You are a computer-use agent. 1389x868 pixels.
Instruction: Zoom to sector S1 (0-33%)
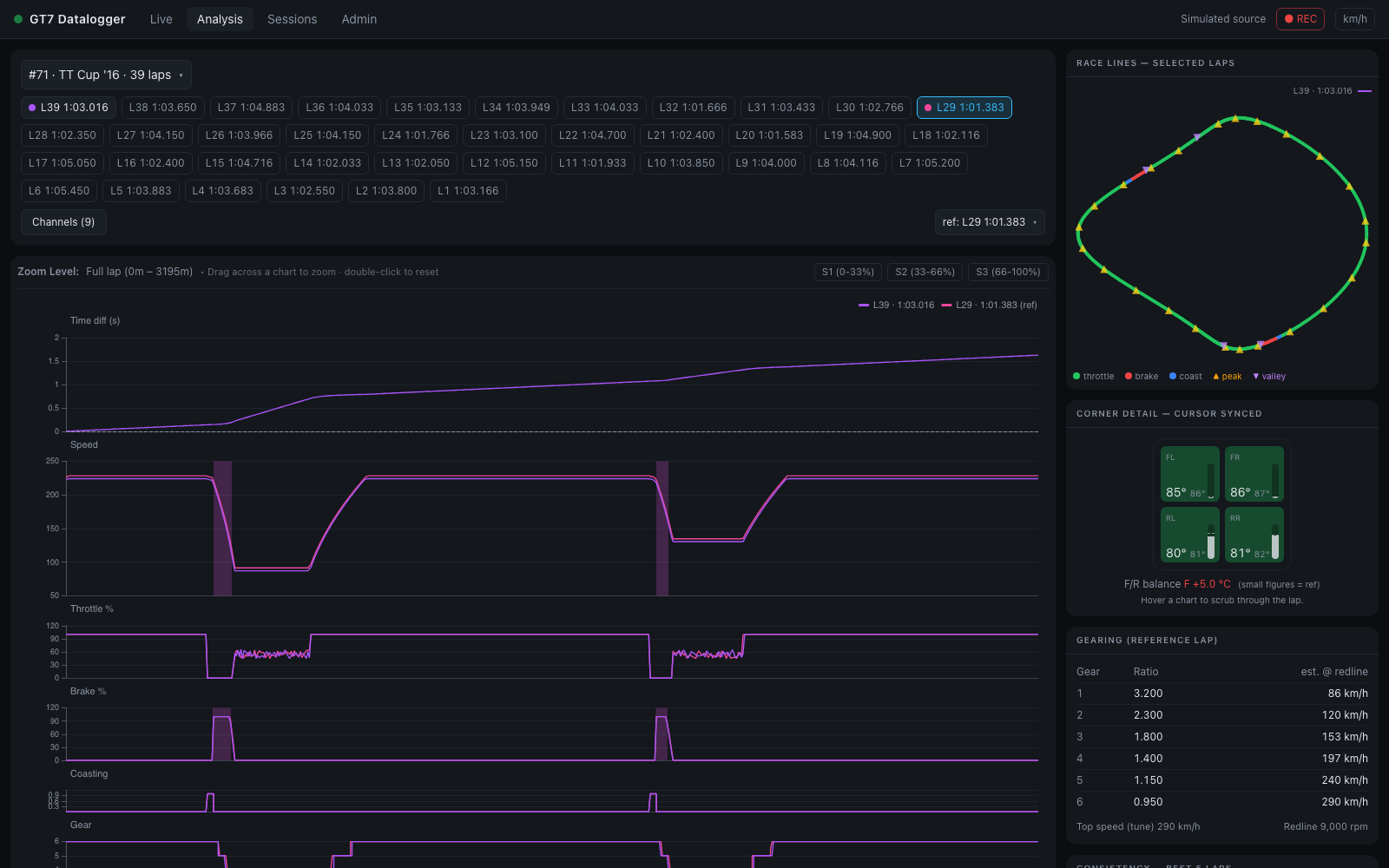click(848, 272)
